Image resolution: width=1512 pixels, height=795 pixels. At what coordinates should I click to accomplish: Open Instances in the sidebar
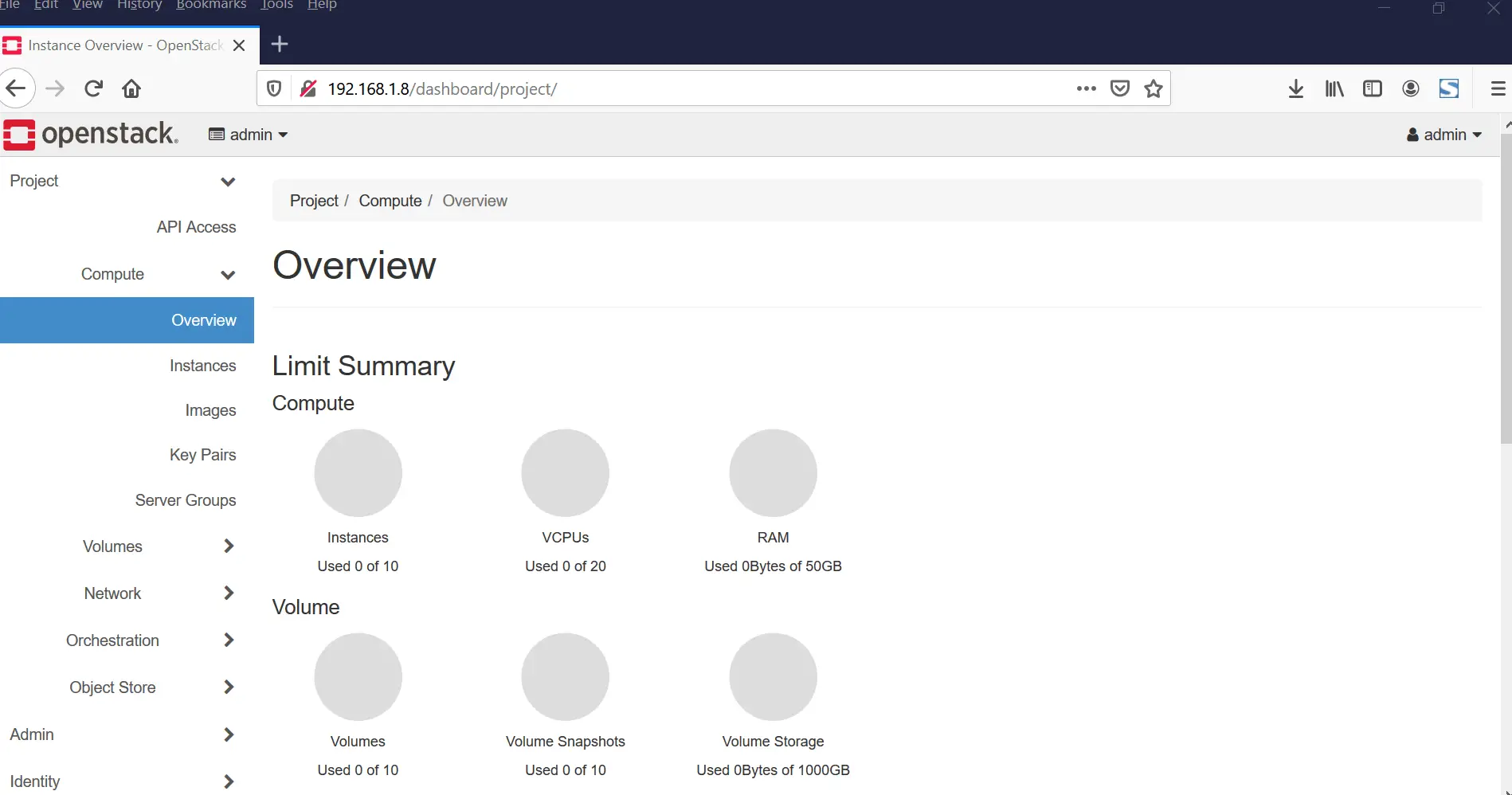[x=202, y=366]
